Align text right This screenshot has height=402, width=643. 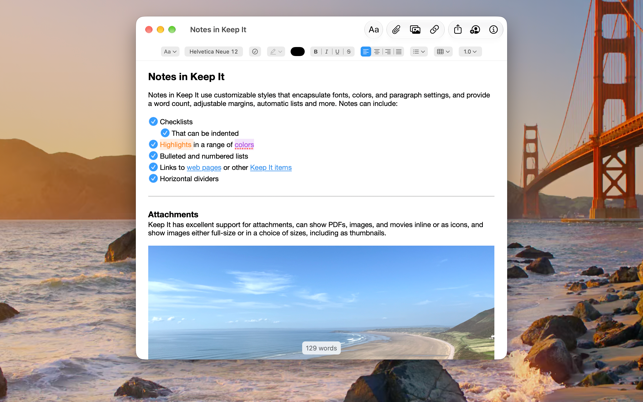click(x=388, y=52)
